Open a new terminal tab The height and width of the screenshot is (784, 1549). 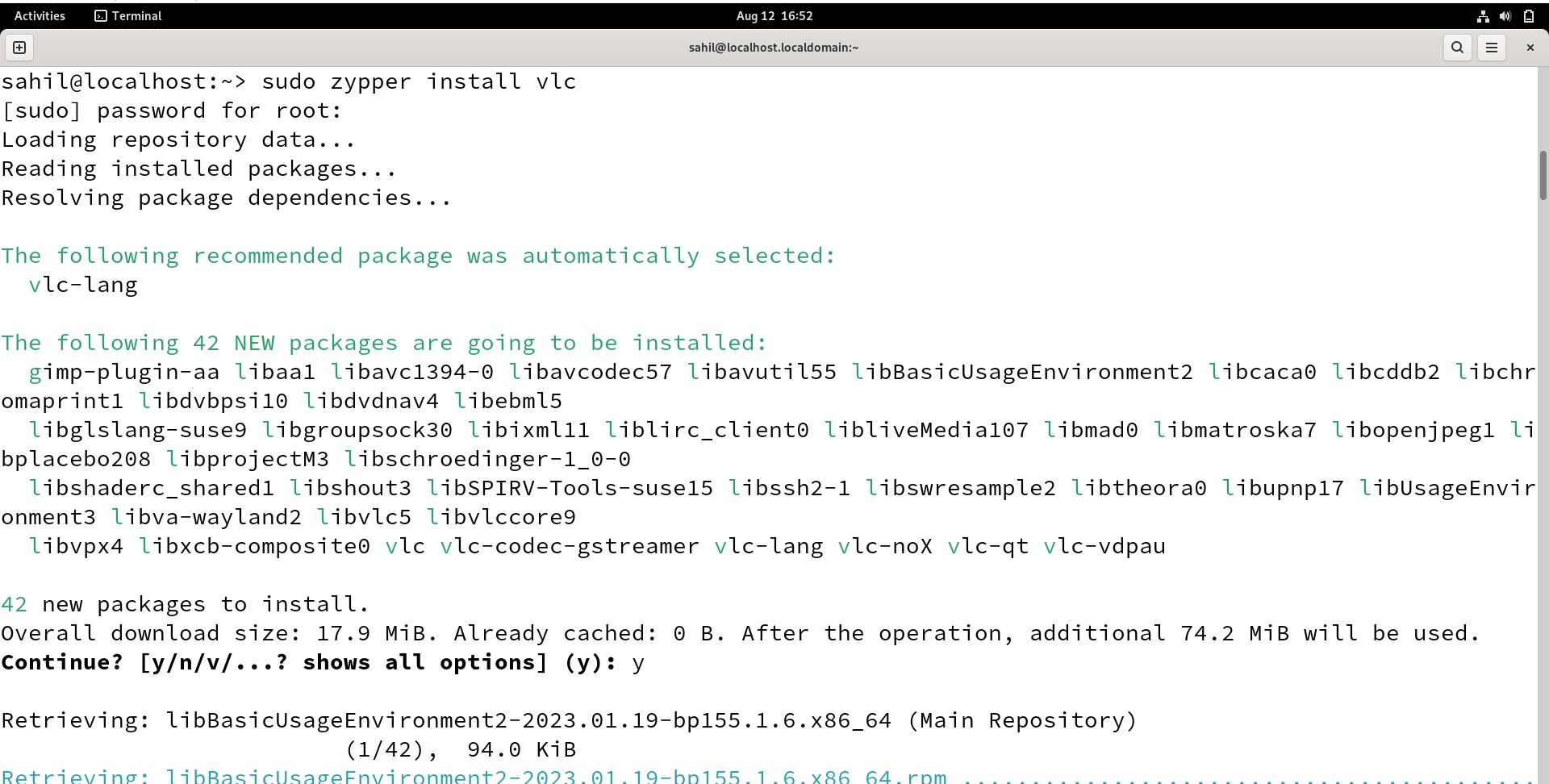pyautogui.click(x=19, y=47)
